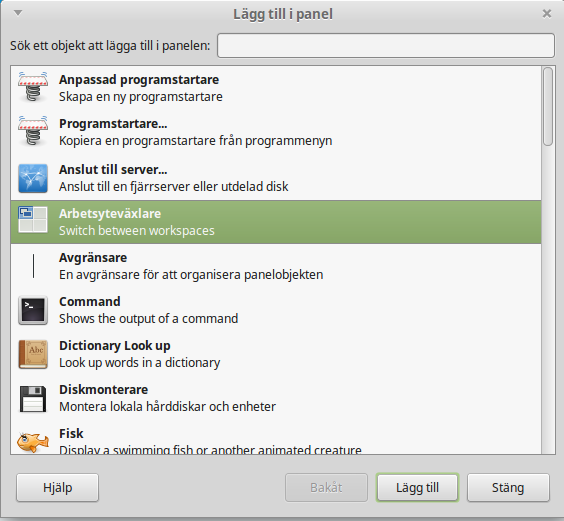564x521 pixels.
Task: Click the Lägg till button
Action: coord(417,488)
